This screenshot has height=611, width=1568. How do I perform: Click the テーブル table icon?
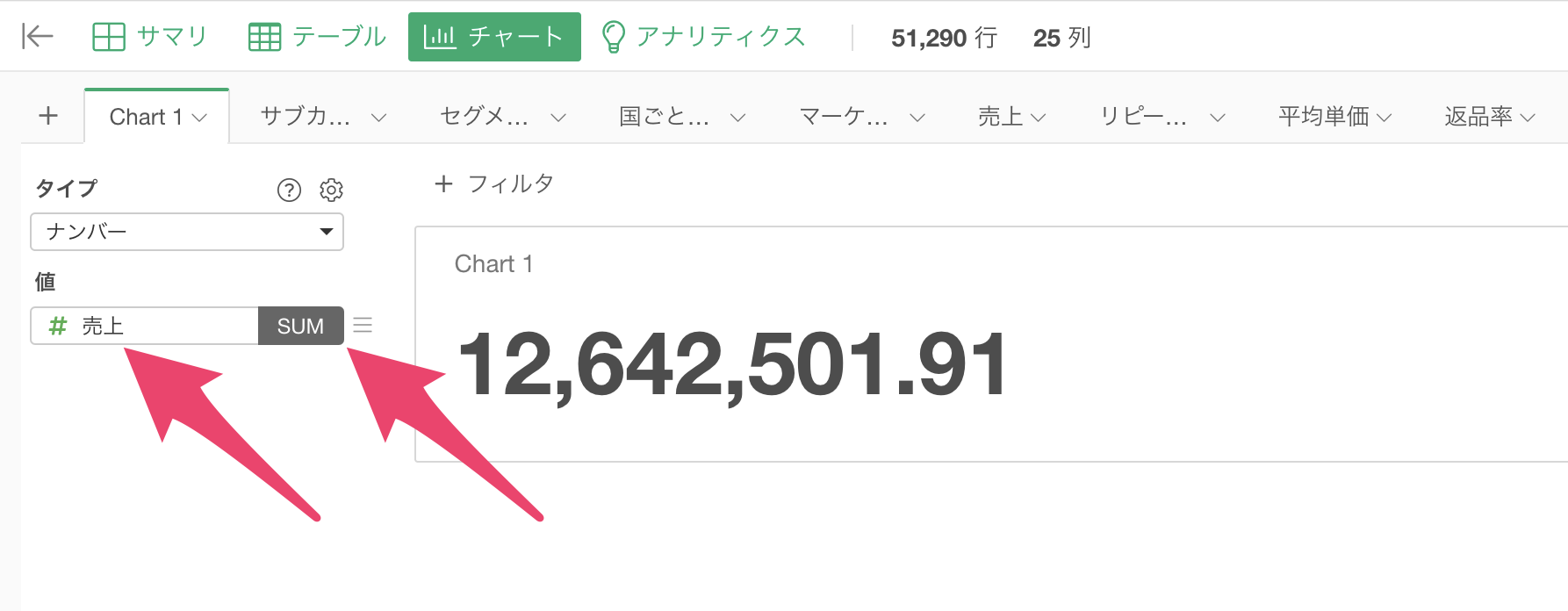coord(264,37)
